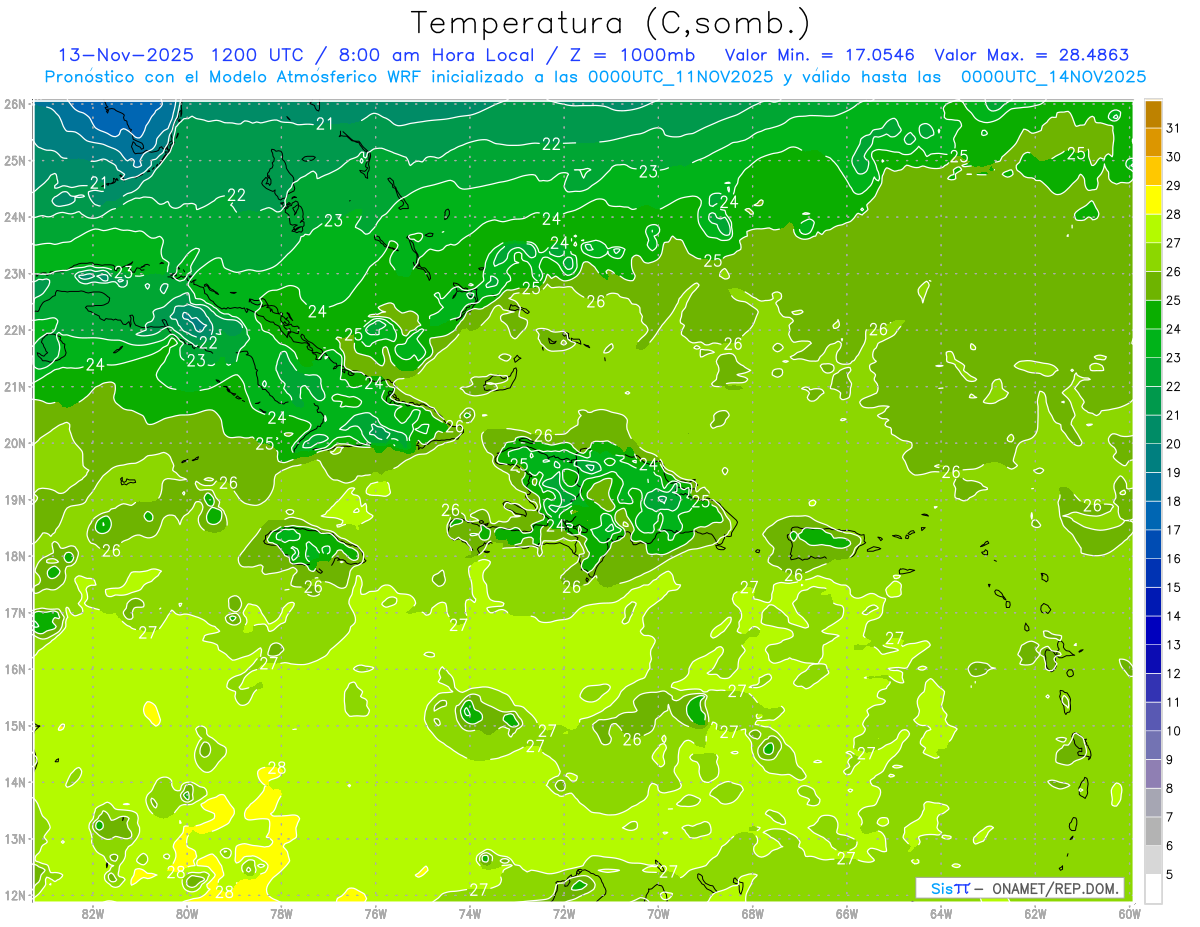Click the "20N" latitude axis label
This screenshot has width=1200, height=927.
tap(13, 443)
